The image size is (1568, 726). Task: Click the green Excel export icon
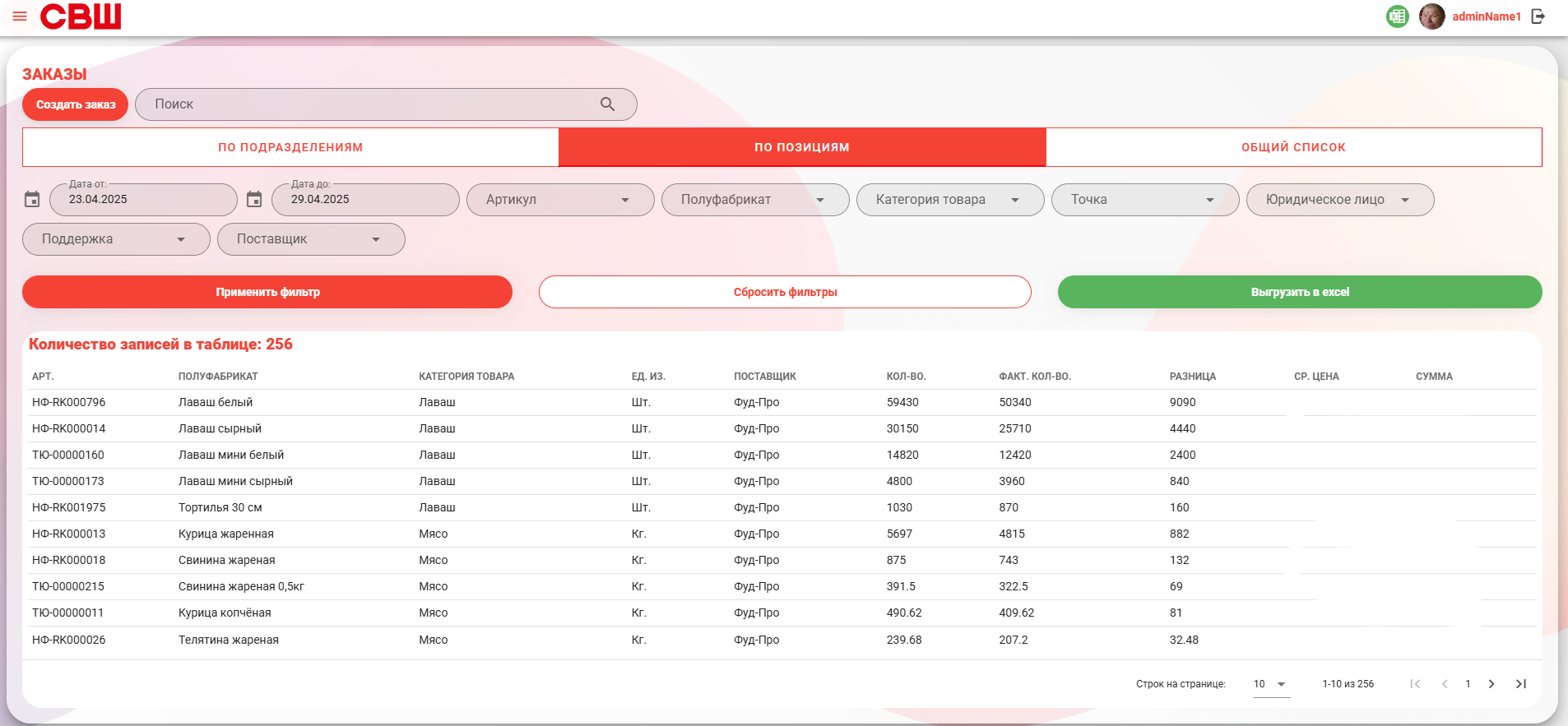pyautogui.click(x=1397, y=16)
